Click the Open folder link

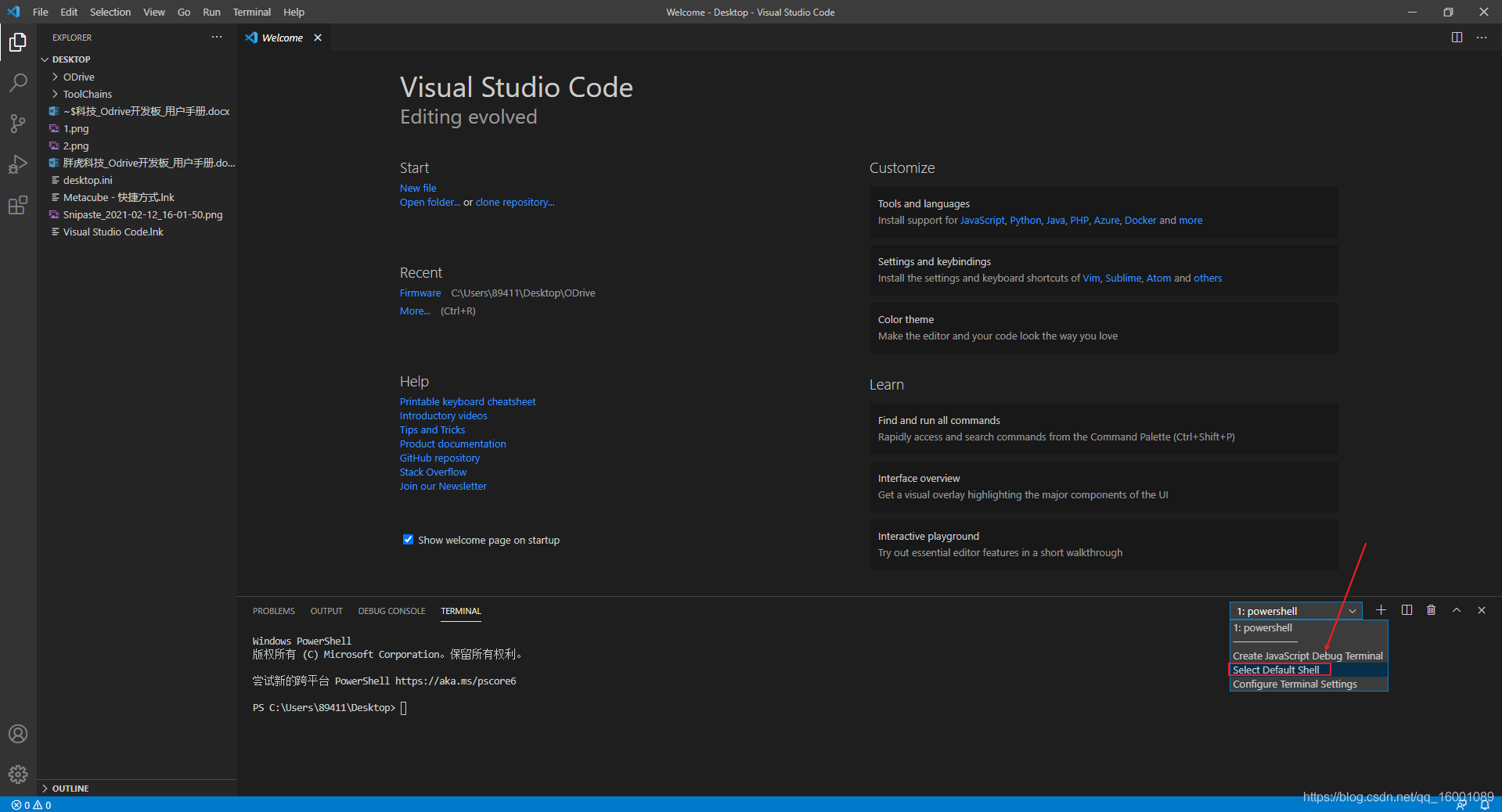(430, 203)
